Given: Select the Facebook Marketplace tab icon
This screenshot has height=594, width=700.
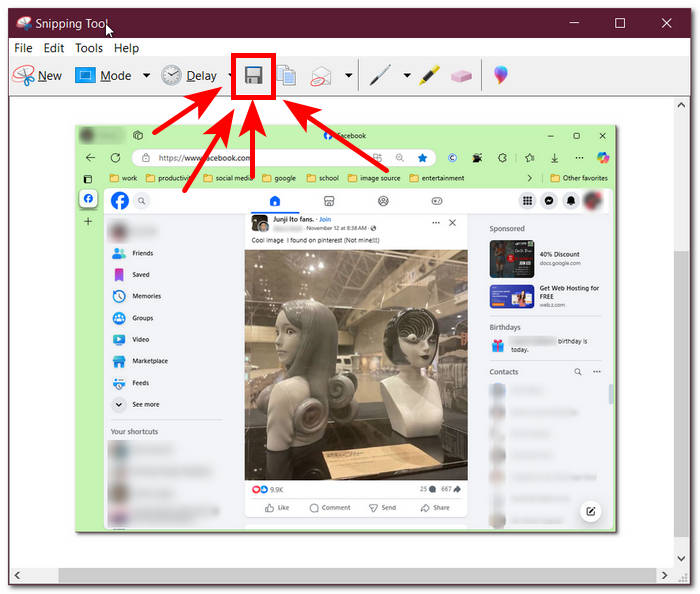Looking at the screenshot, I should 329,201.
